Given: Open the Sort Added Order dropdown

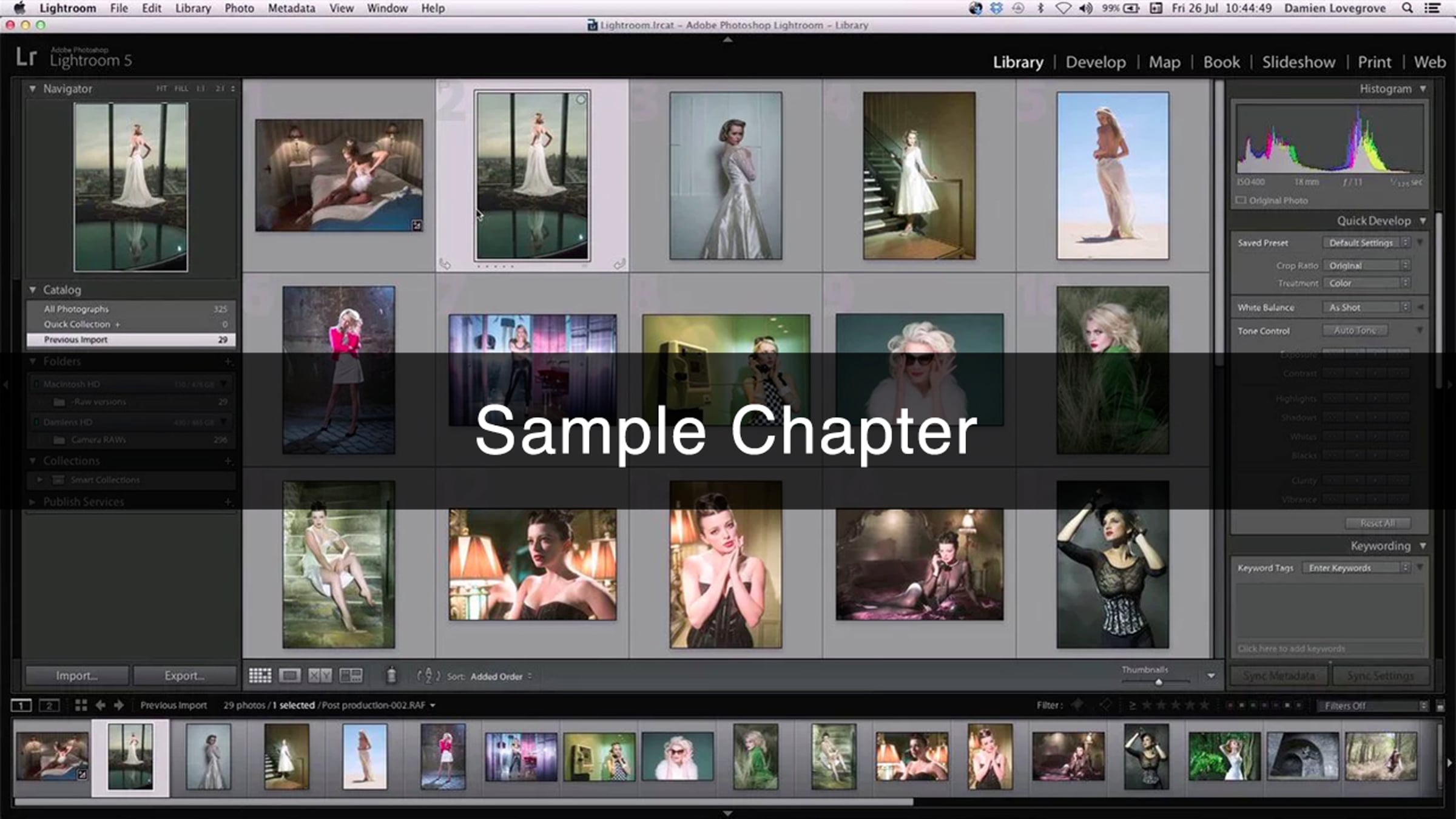Looking at the screenshot, I should (x=500, y=676).
